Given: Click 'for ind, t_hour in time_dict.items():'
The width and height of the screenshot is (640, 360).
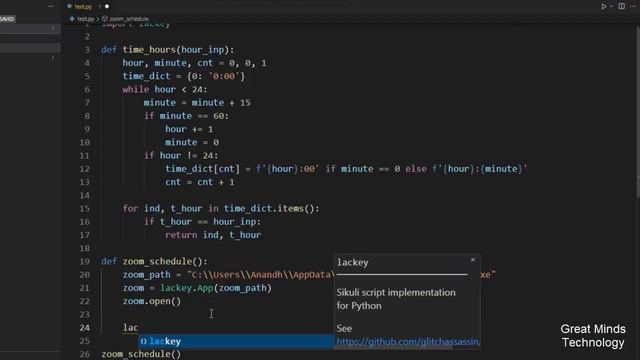Looking at the screenshot, I should [221, 209].
